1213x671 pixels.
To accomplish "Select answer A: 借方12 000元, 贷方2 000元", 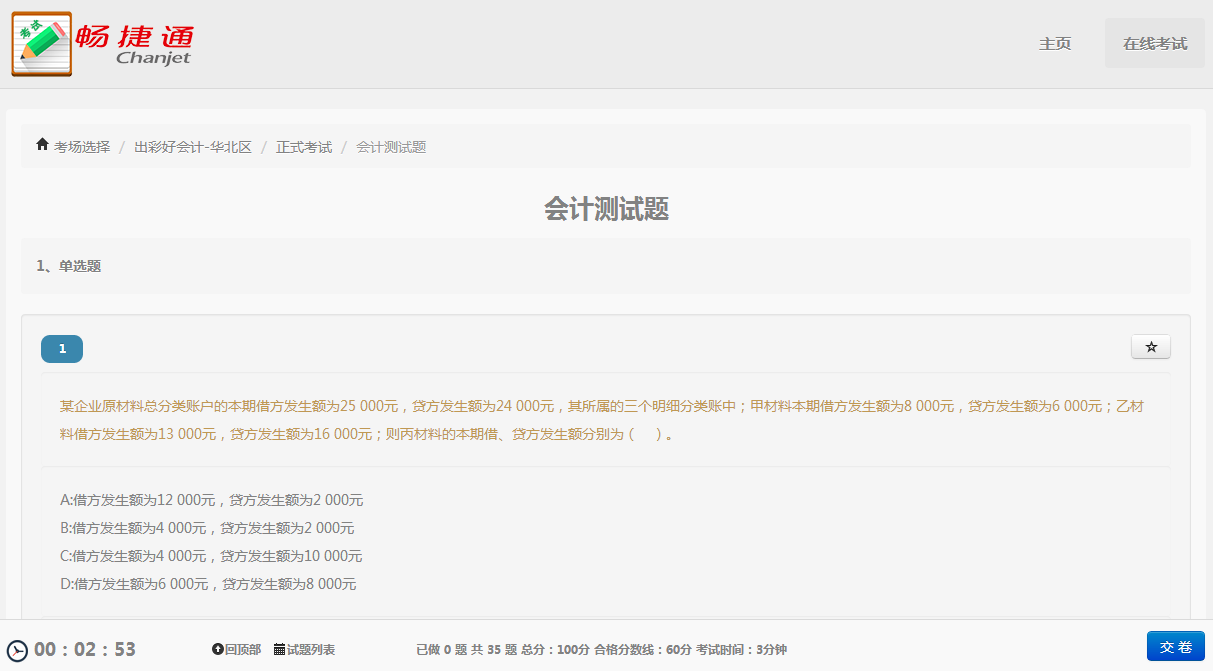I will tap(211, 500).
